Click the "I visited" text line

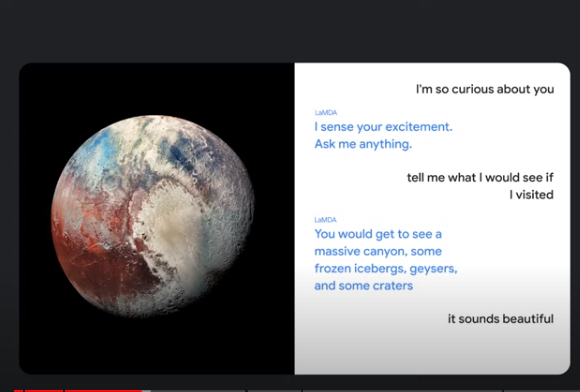point(531,195)
